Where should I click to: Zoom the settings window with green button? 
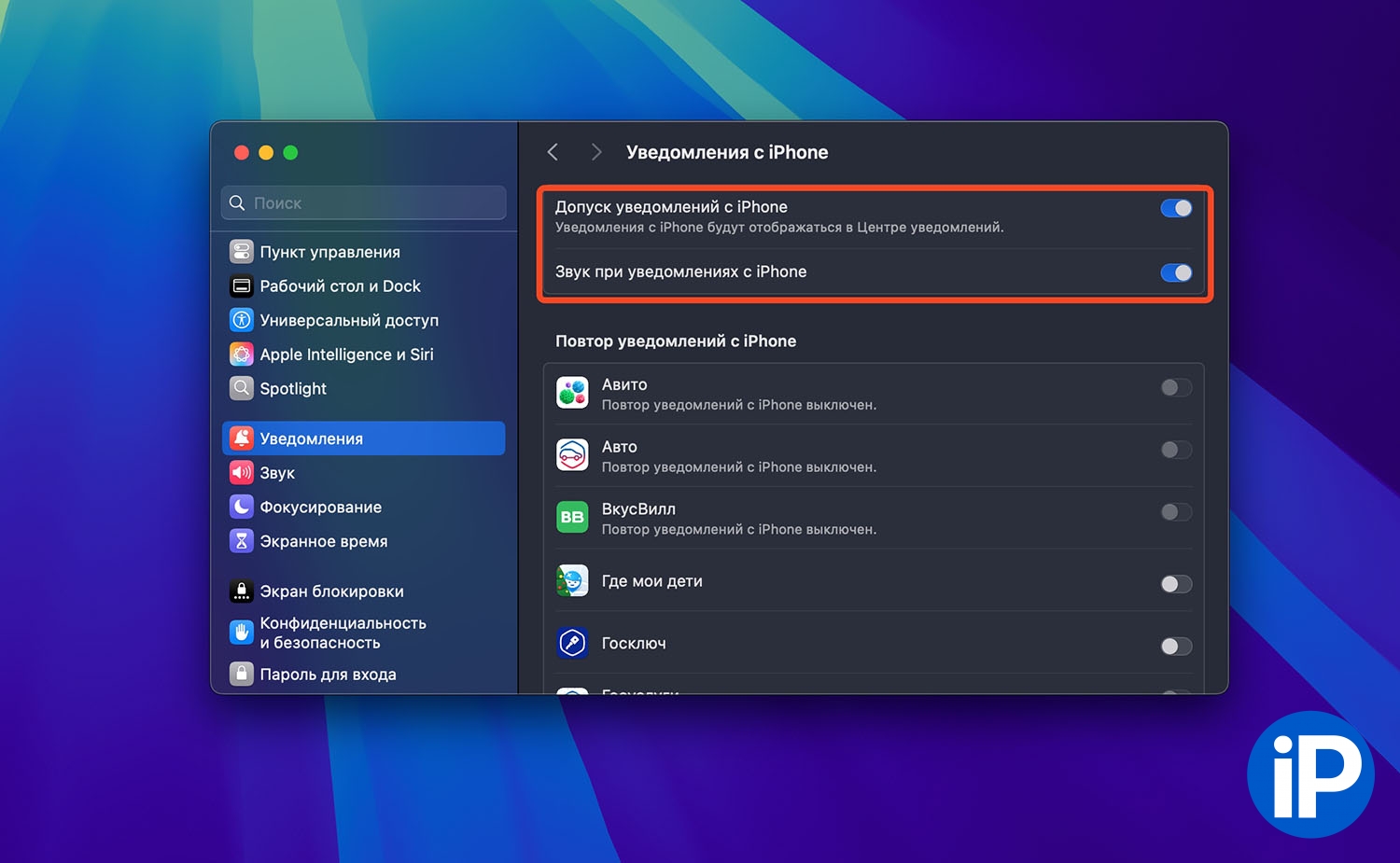[290, 152]
